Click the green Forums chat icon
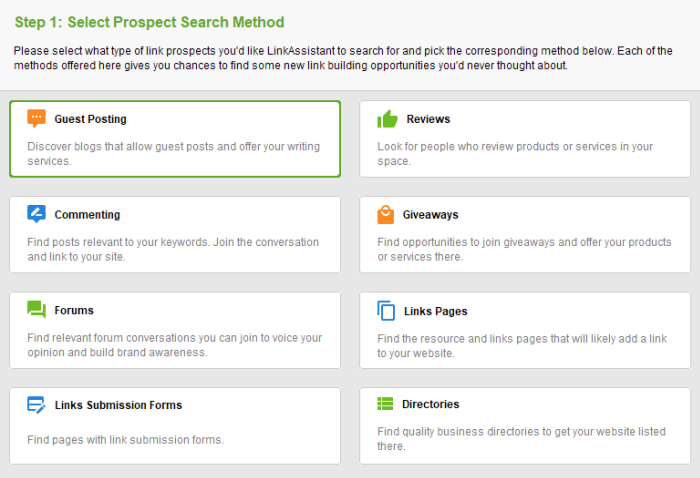Image resolution: width=700 pixels, height=478 pixels. (x=37, y=310)
